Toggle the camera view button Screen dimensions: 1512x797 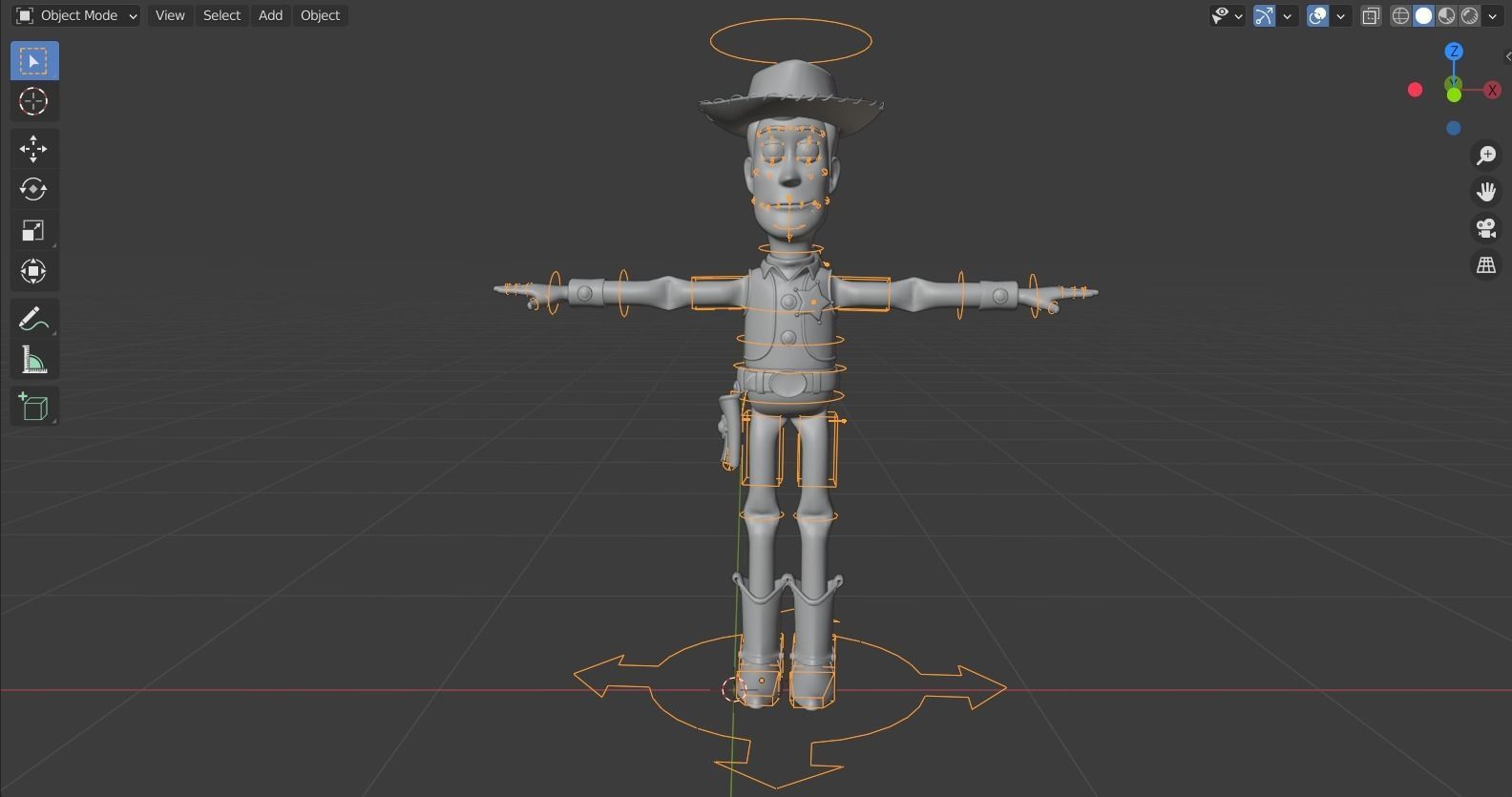pos(1486,228)
